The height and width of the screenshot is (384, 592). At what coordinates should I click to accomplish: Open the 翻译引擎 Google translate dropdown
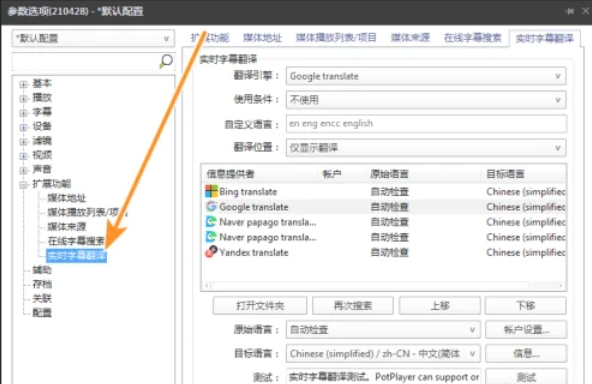click(426, 76)
